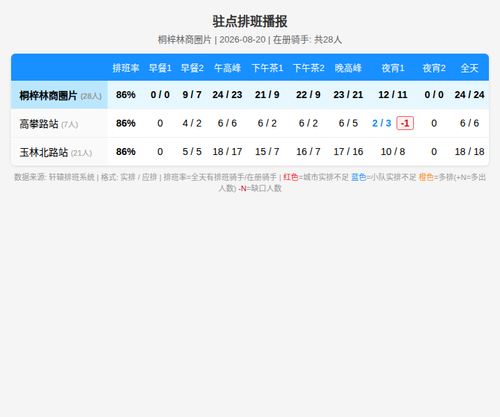Click 玉林北路站 全天 value 18 / 18

(x=469, y=152)
